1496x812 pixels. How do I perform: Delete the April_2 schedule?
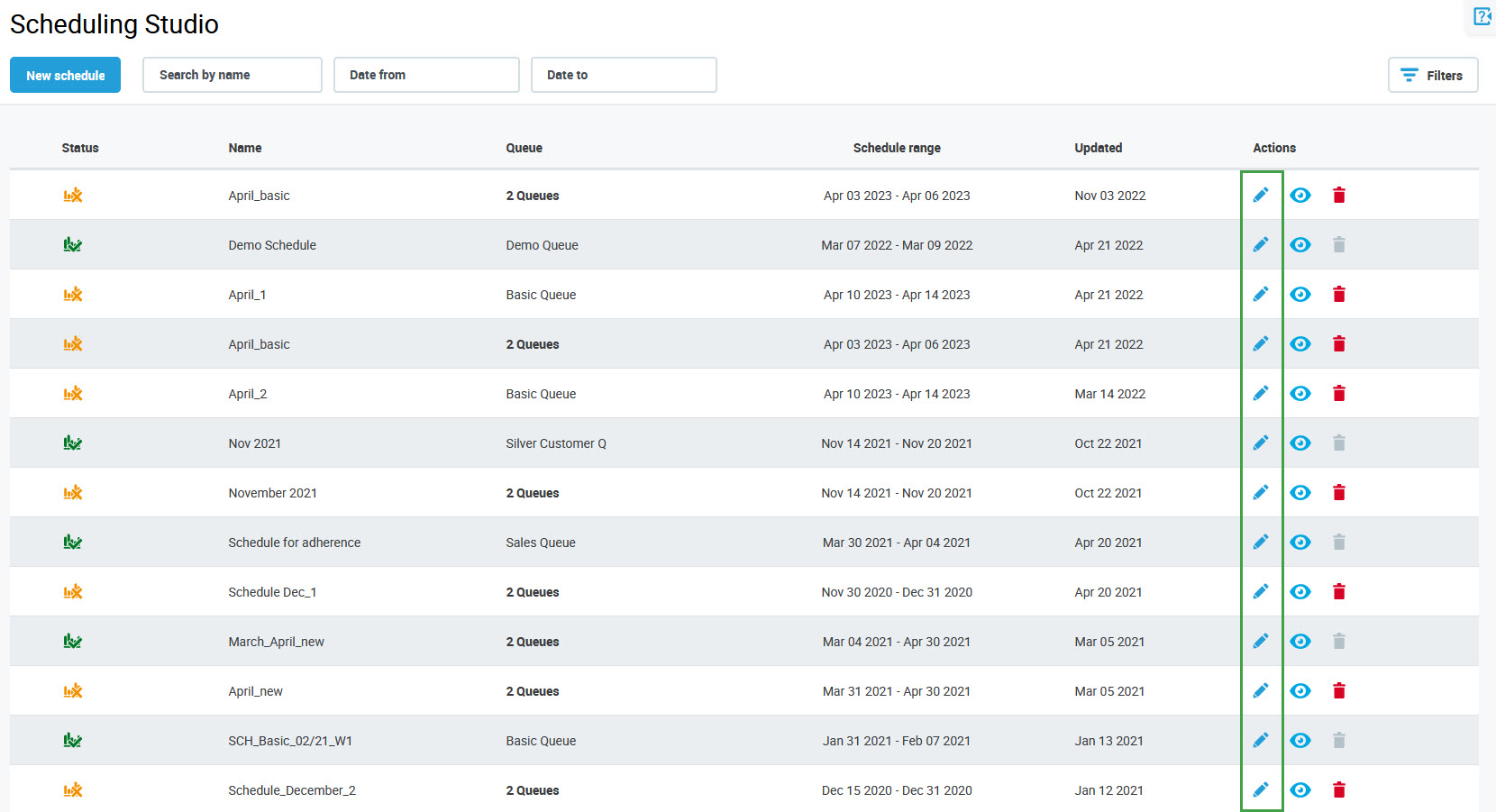coord(1338,394)
